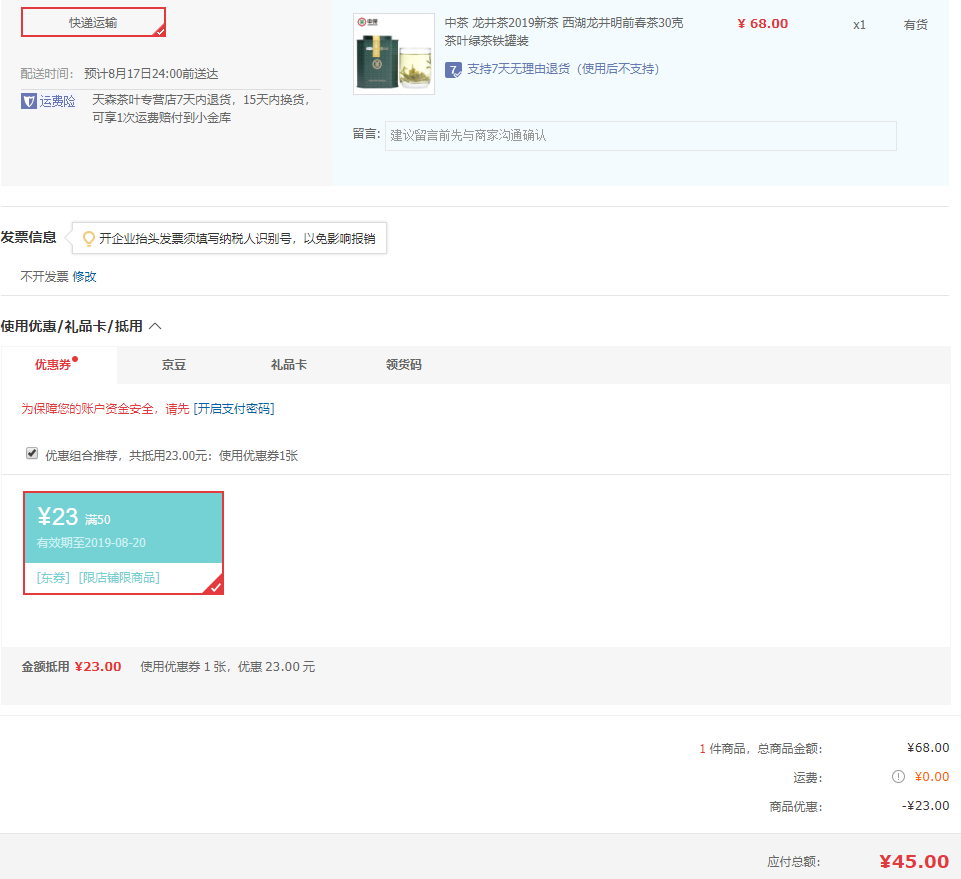Click the 运费险 shield icon
Viewport: 961px width, 879px height.
[29, 101]
